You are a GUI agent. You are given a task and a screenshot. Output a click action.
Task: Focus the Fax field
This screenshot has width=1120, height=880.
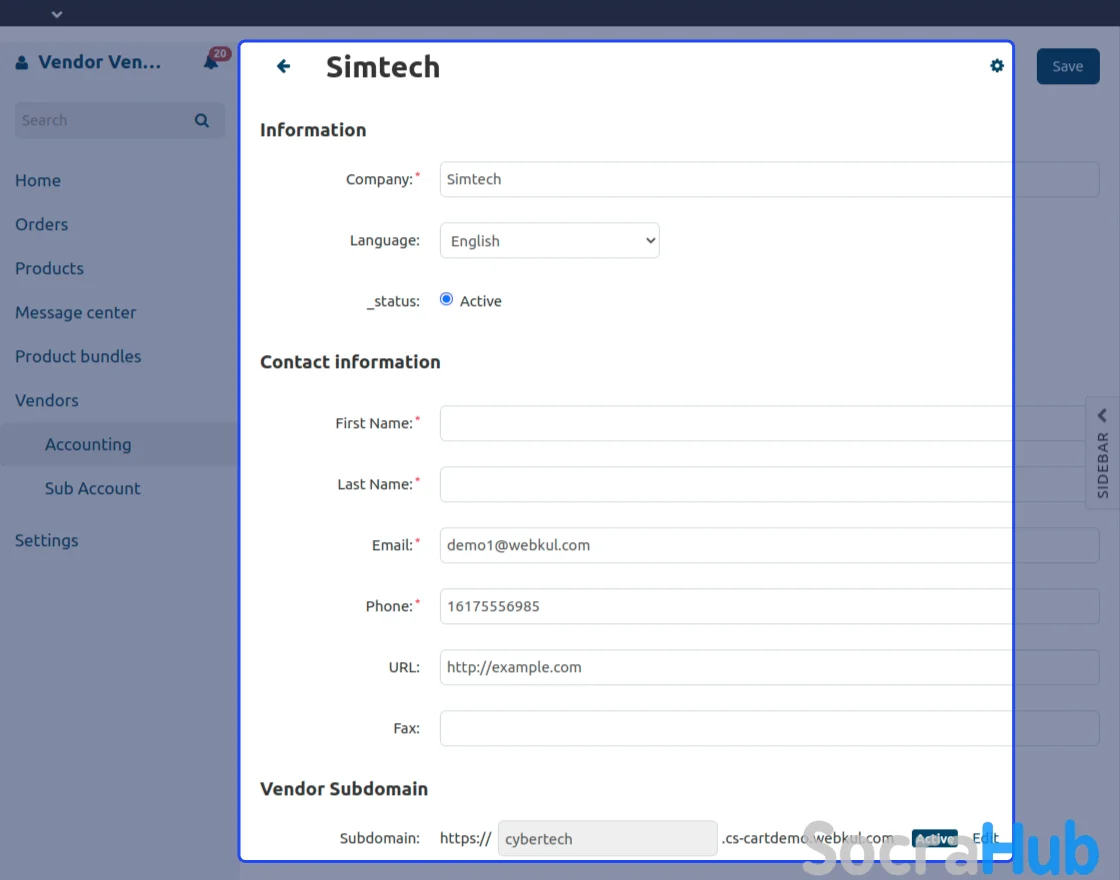point(769,729)
